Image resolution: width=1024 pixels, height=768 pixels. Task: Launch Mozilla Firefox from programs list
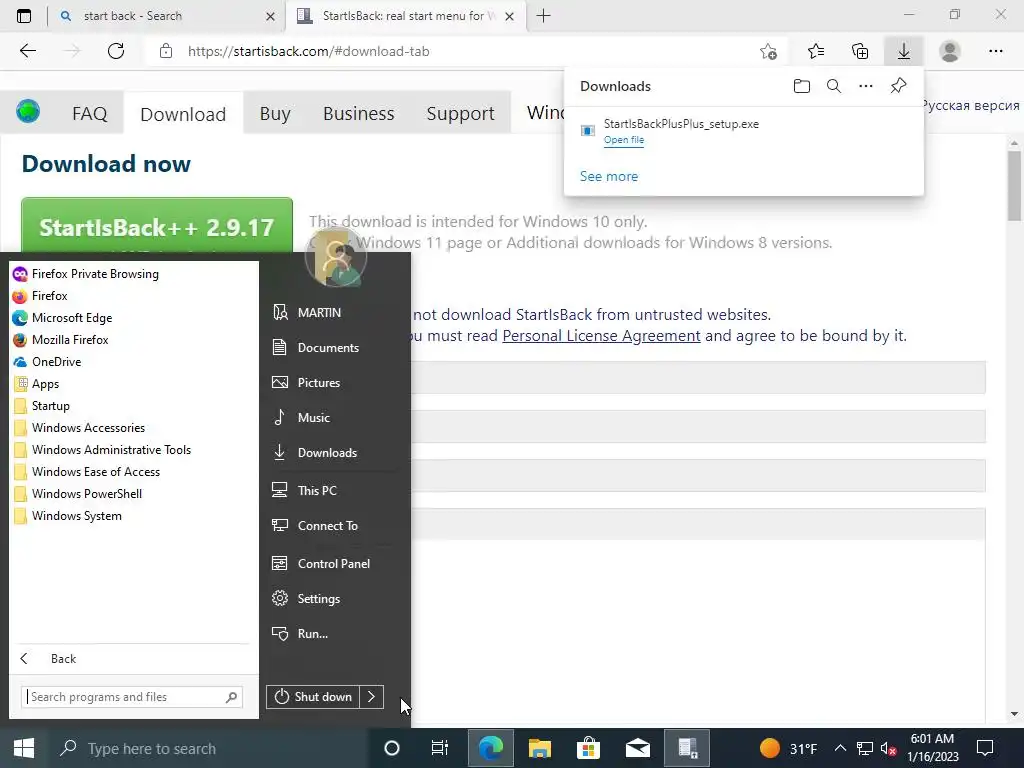click(70, 340)
